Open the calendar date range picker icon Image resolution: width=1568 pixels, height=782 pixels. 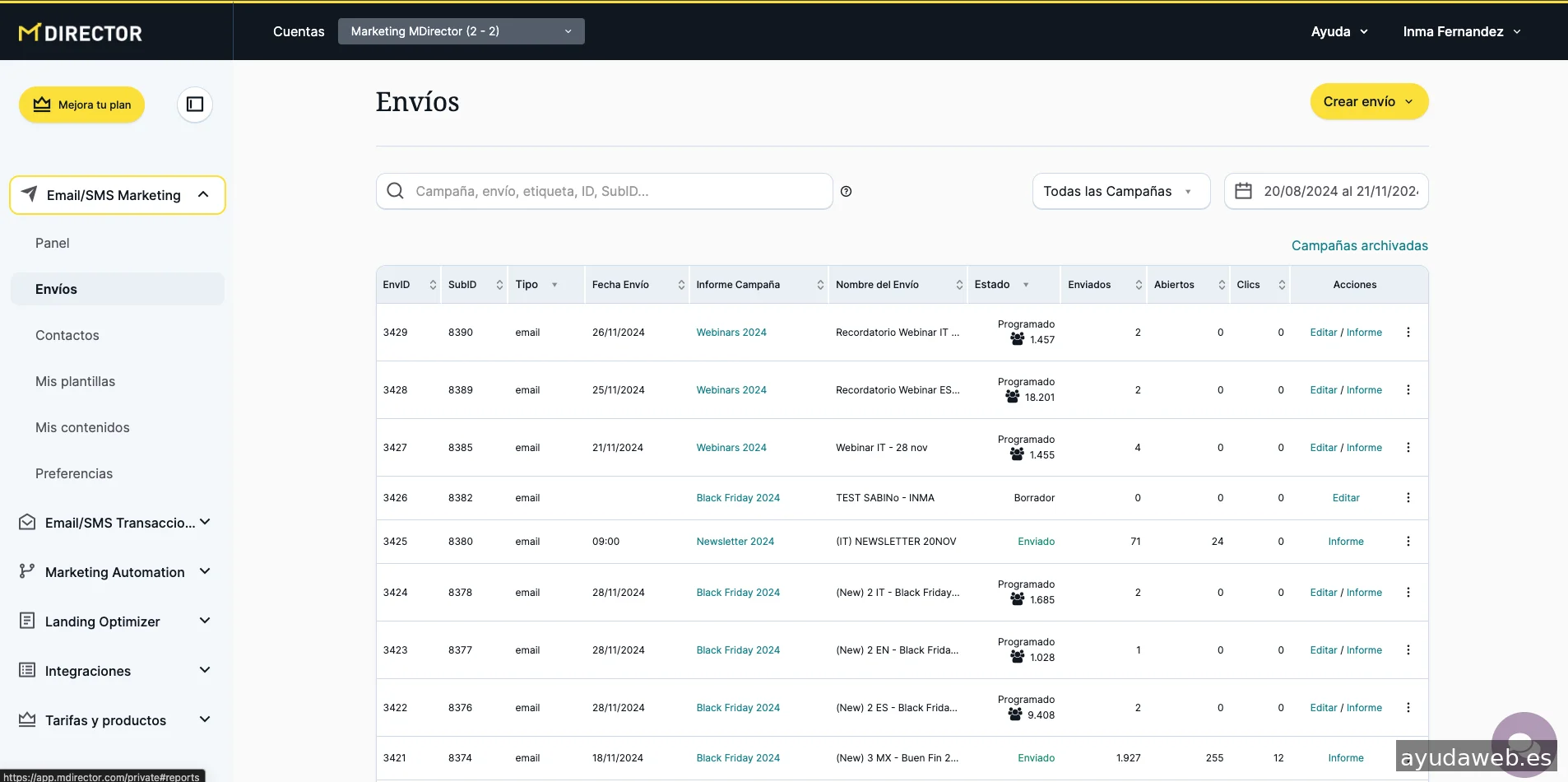tap(1243, 192)
